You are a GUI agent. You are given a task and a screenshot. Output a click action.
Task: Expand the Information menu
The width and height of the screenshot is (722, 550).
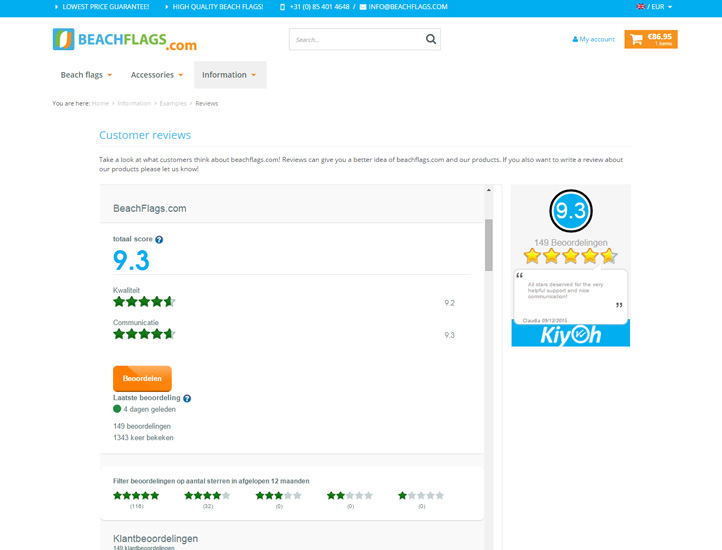230,75
